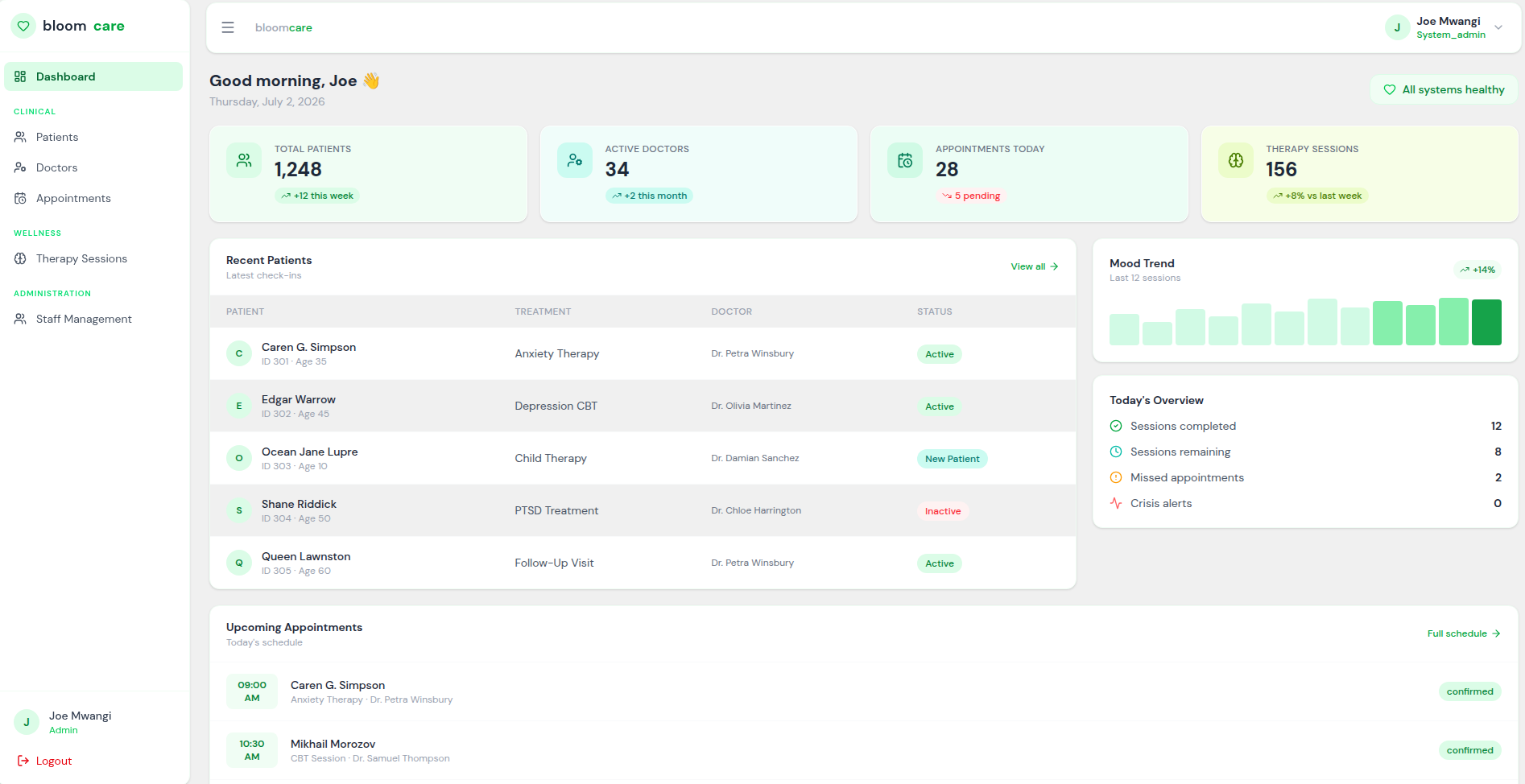Click the Depression CBT treatment cell
The width and height of the screenshot is (1525, 784).
click(556, 406)
